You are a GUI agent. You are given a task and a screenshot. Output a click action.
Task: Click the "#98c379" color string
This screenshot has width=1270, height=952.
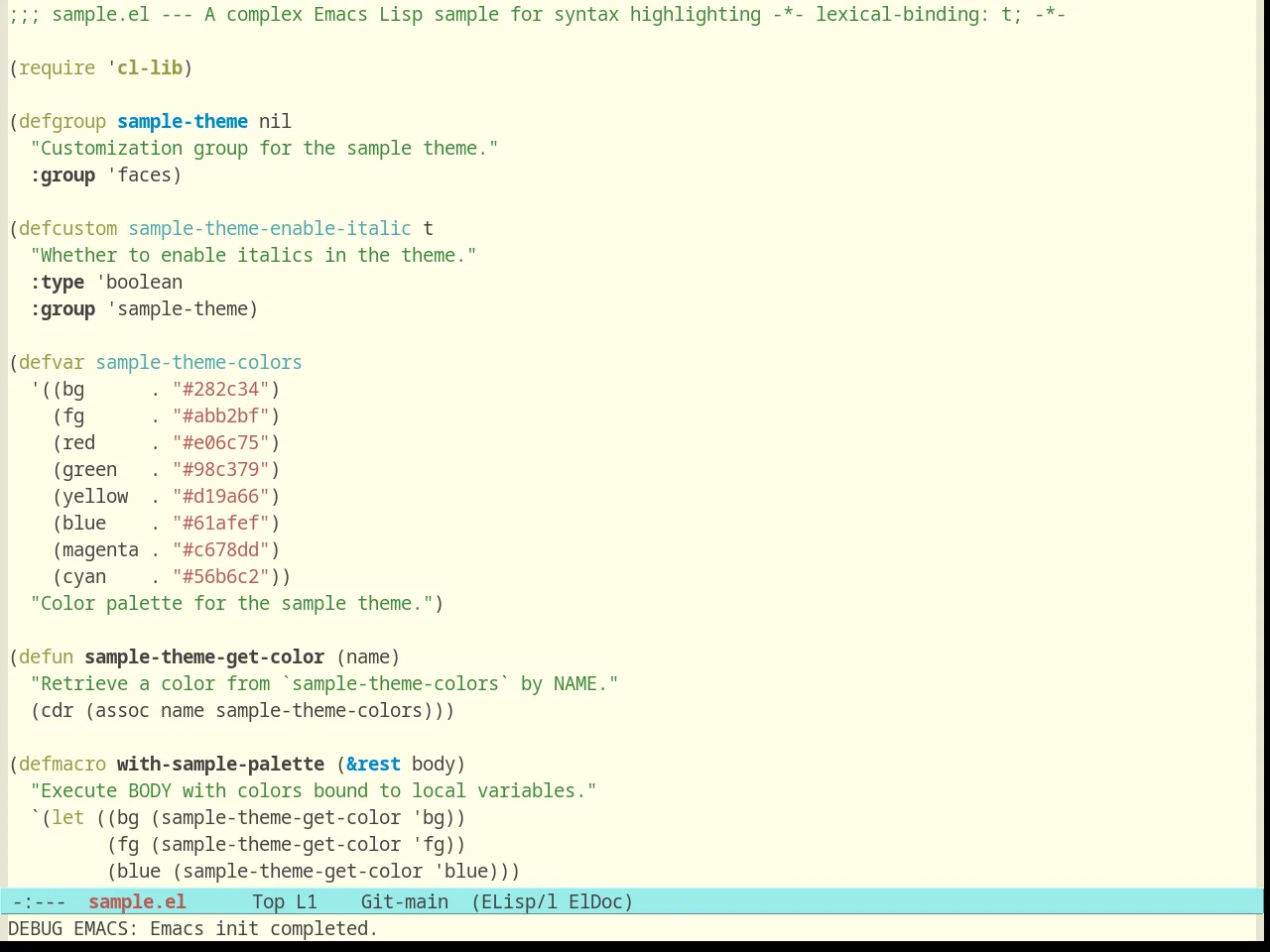(x=221, y=469)
